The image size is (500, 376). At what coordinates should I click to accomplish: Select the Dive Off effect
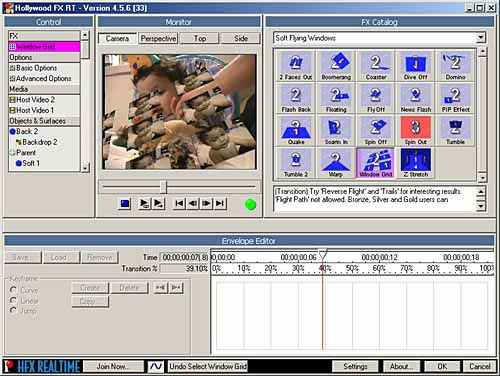pyautogui.click(x=415, y=66)
